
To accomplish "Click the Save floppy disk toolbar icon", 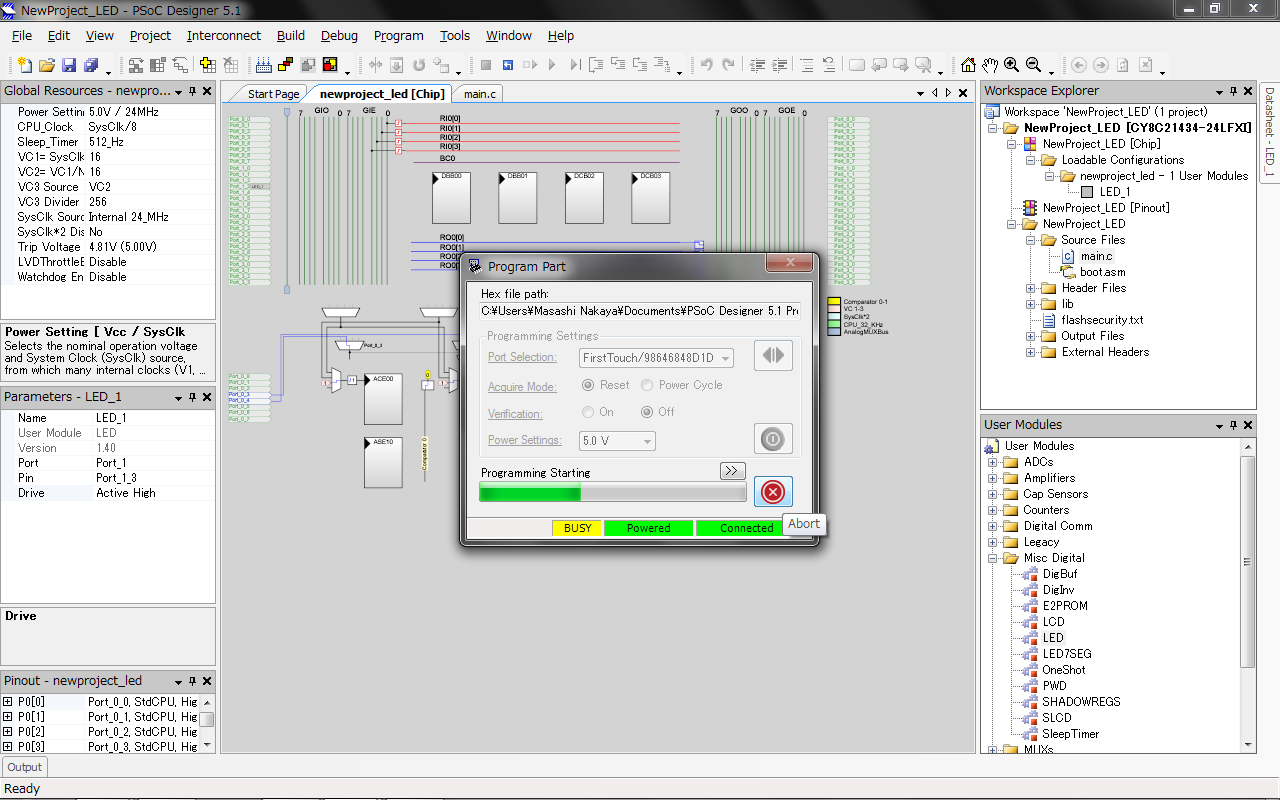I will [69, 65].
